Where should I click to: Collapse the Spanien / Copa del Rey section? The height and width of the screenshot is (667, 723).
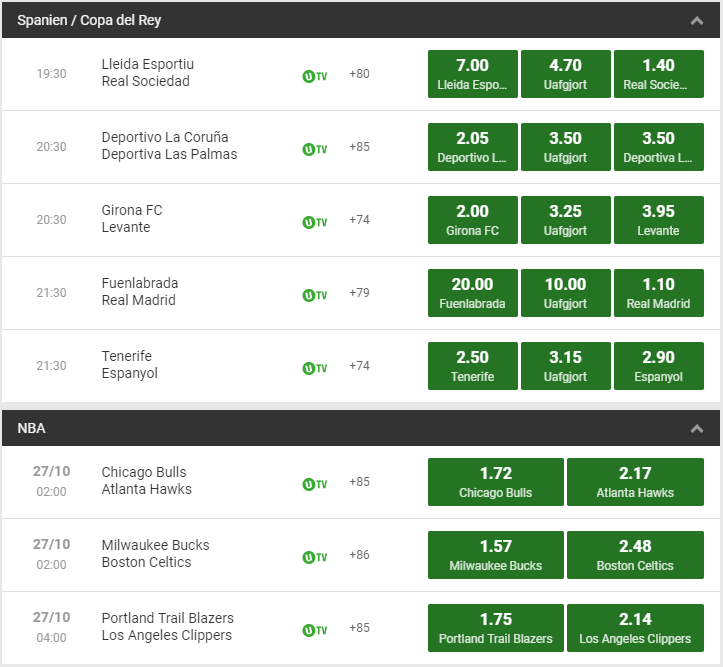pos(697,20)
